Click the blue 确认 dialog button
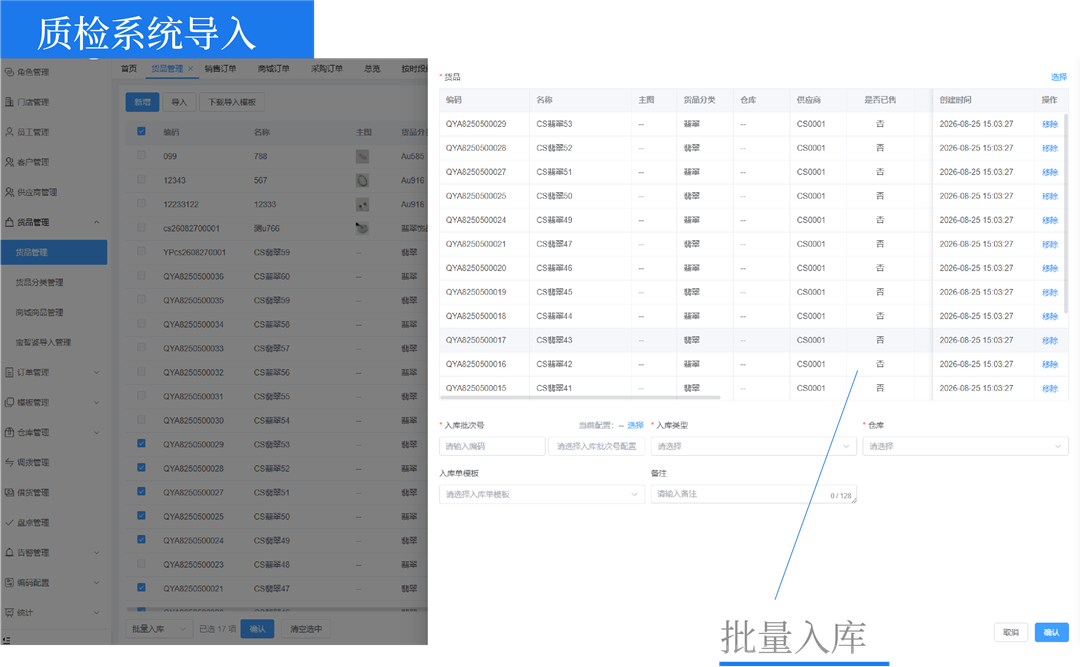The image size is (1080, 667). point(1051,632)
